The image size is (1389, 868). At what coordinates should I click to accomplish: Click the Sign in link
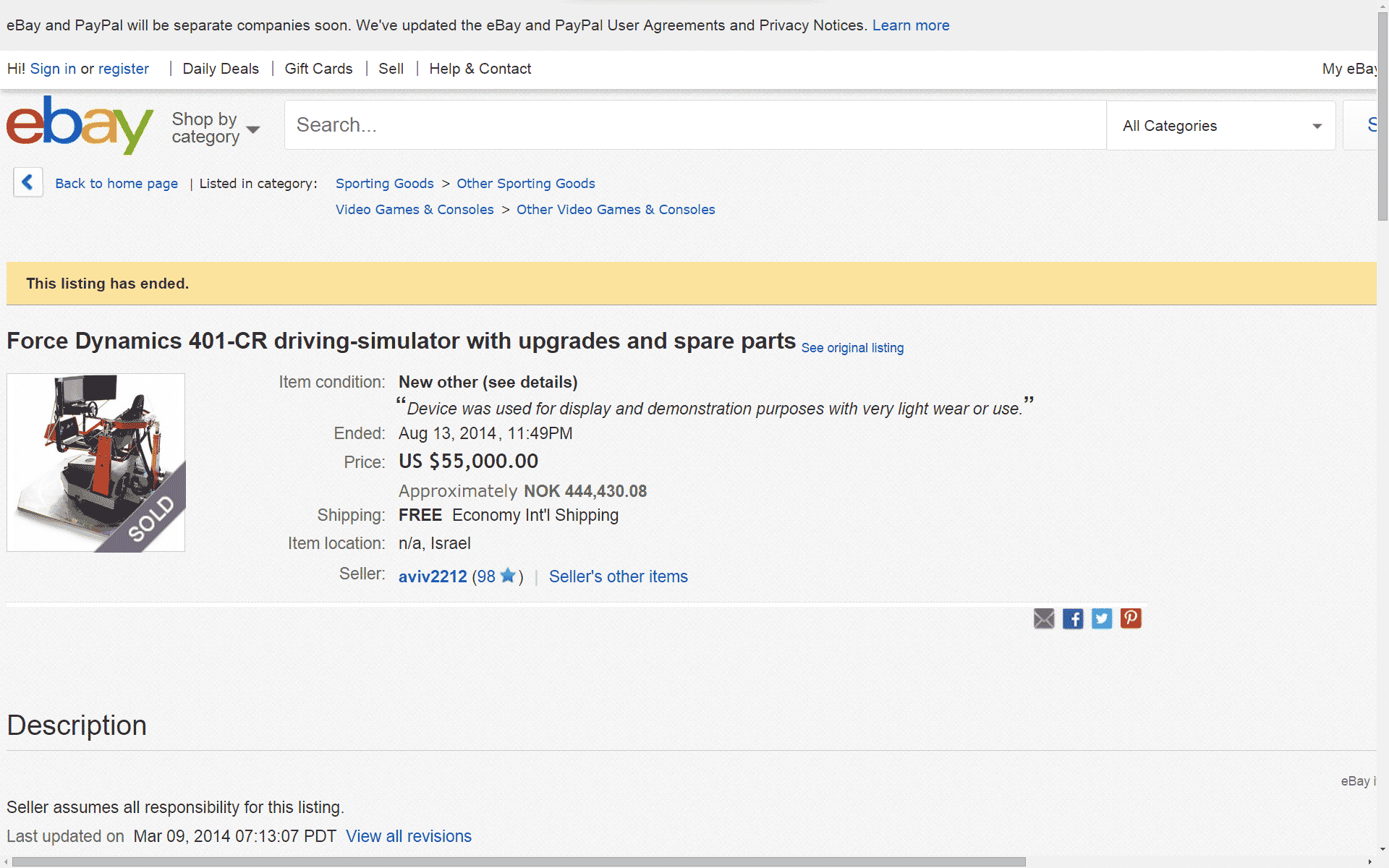(53, 69)
